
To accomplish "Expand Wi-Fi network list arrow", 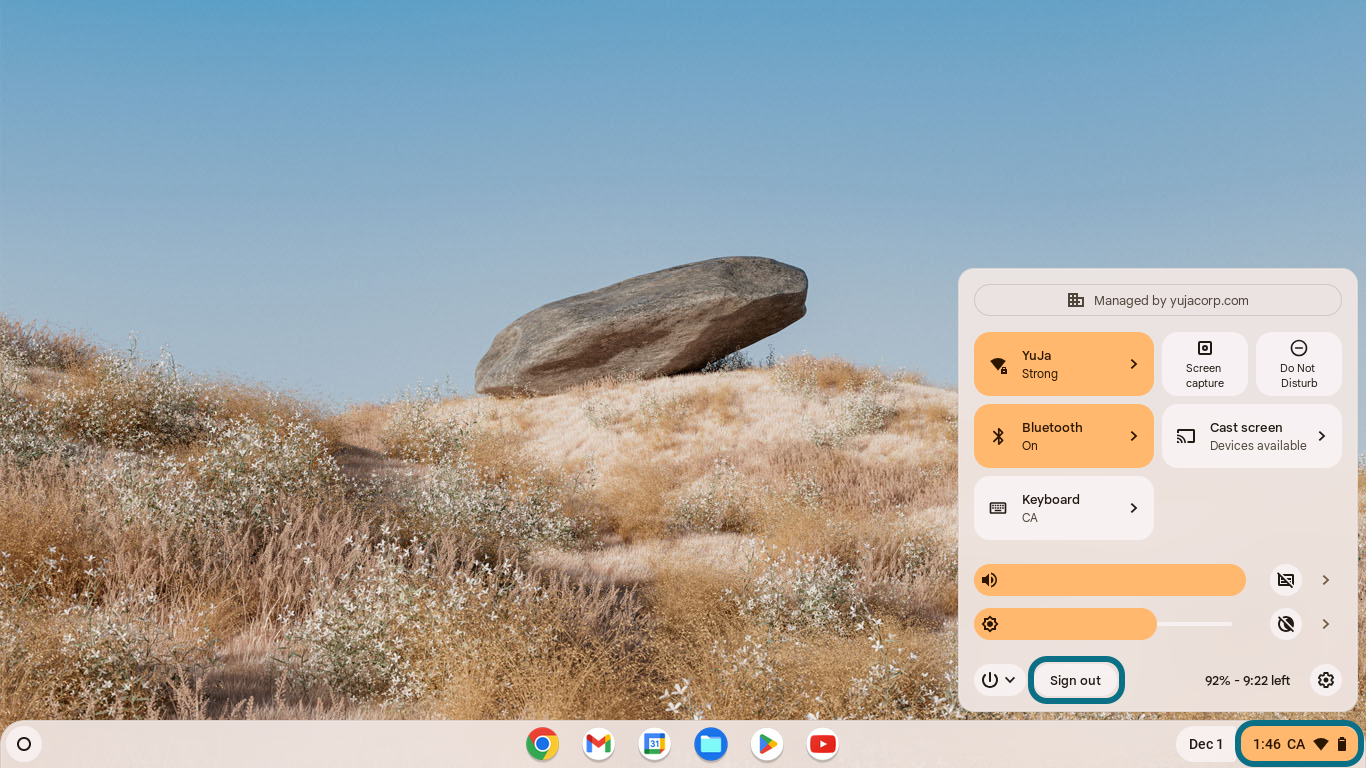I will click(x=1134, y=364).
